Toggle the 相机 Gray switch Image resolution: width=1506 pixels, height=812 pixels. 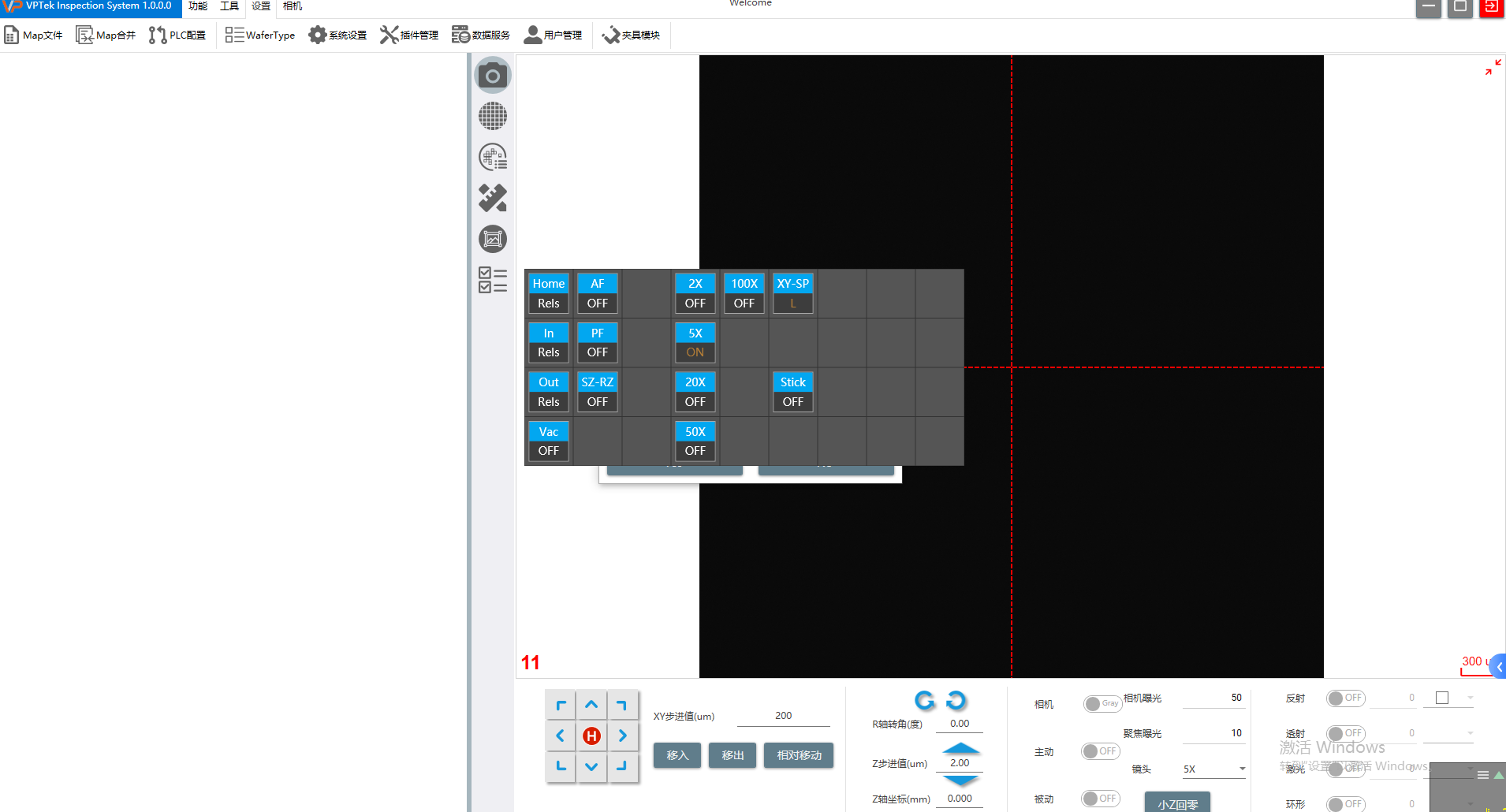pos(1102,703)
